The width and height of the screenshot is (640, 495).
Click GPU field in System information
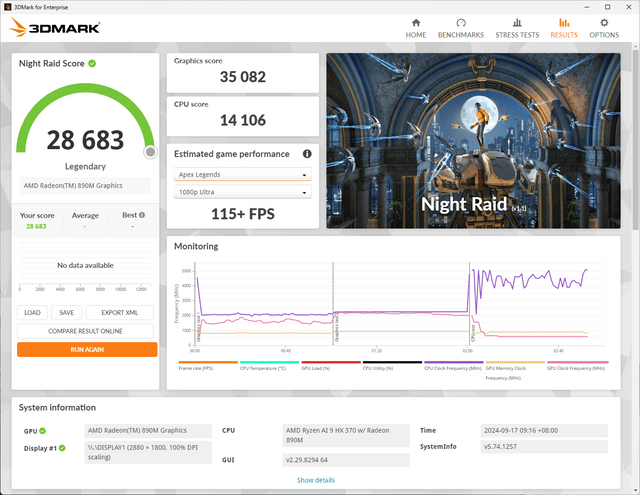(x=148, y=431)
